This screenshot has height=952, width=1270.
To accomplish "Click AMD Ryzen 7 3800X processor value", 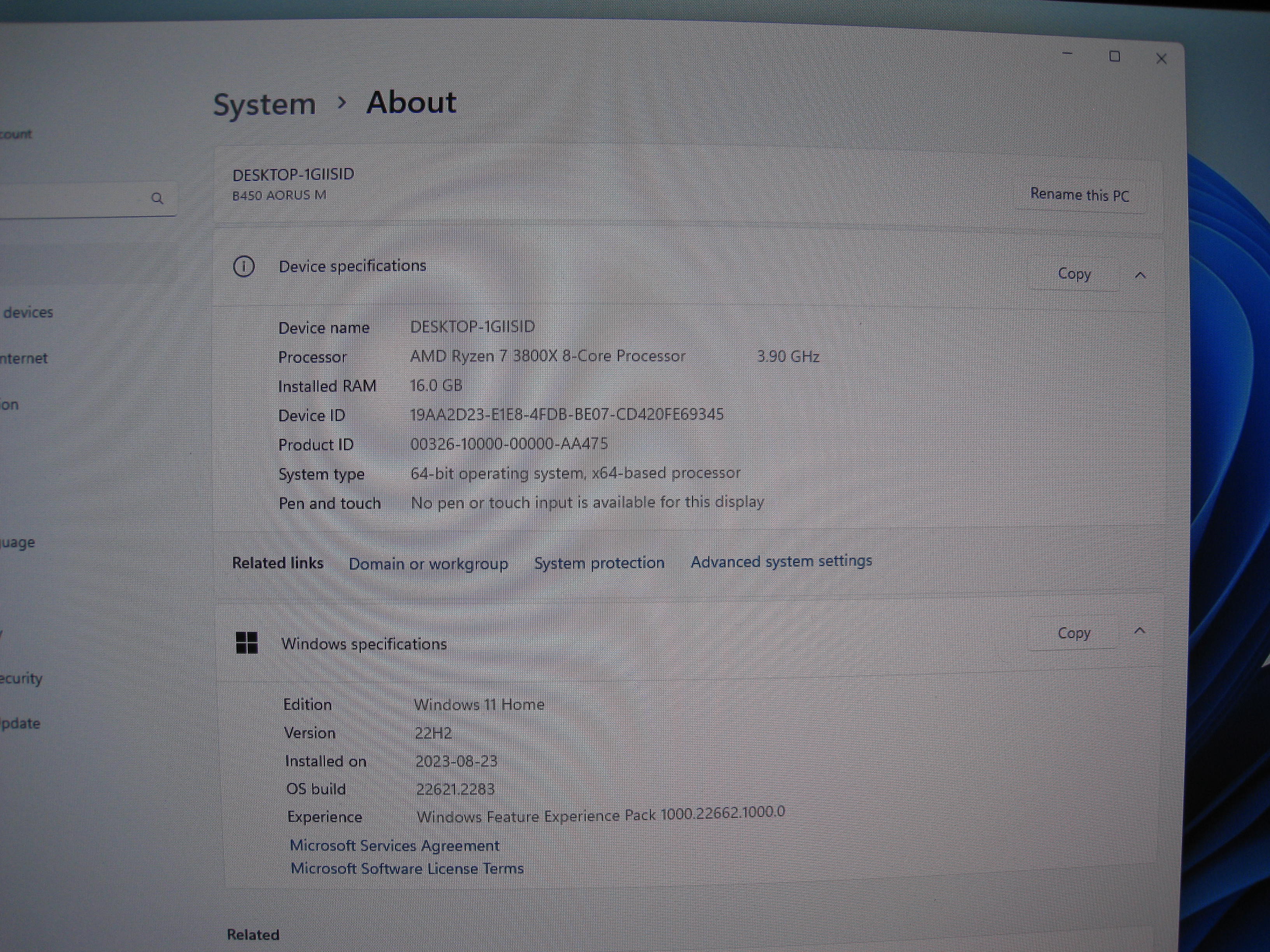I will point(548,356).
